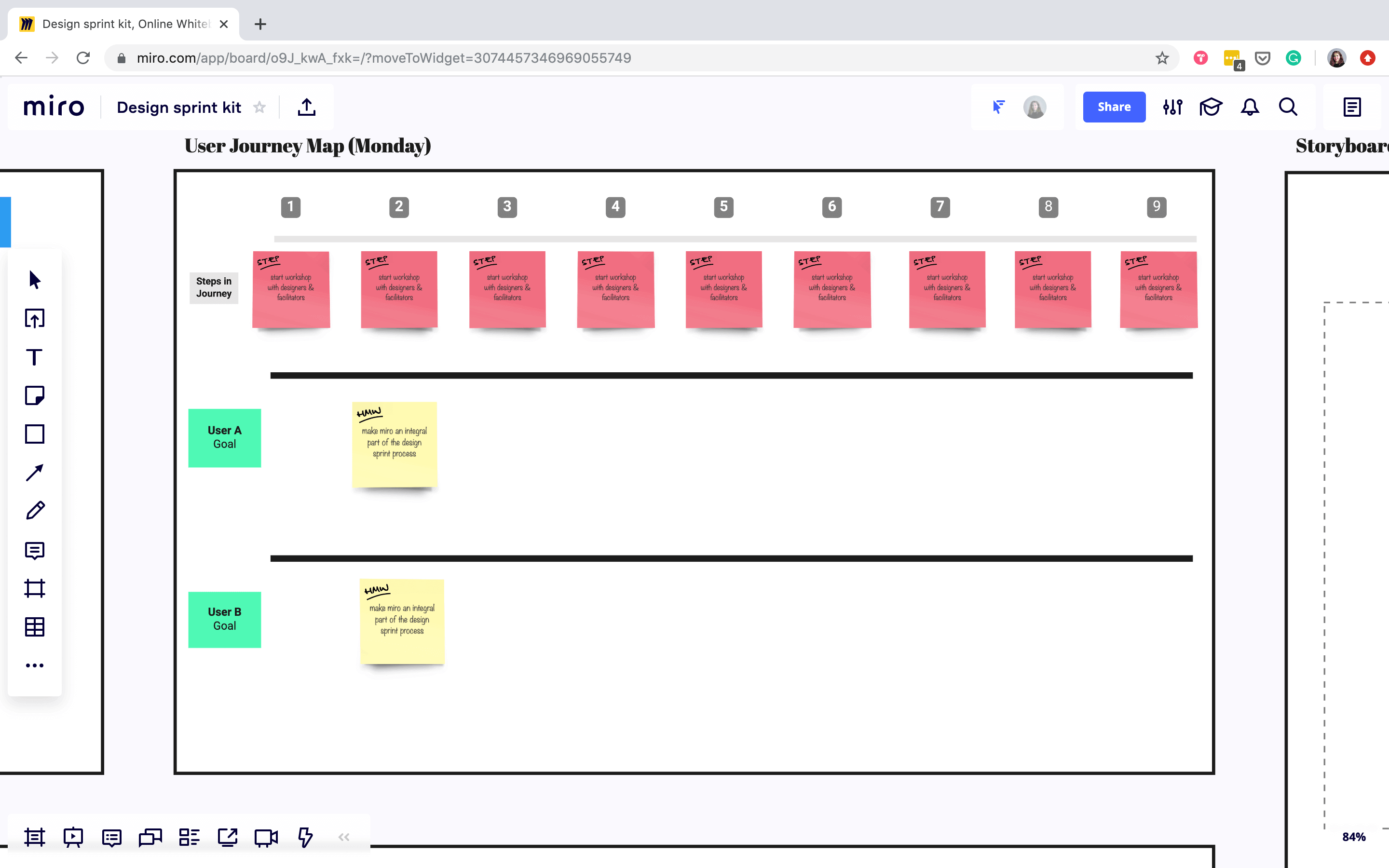The width and height of the screenshot is (1389, 868).
Task: Open frames panel in bottom toolbar
Action: 34,838
